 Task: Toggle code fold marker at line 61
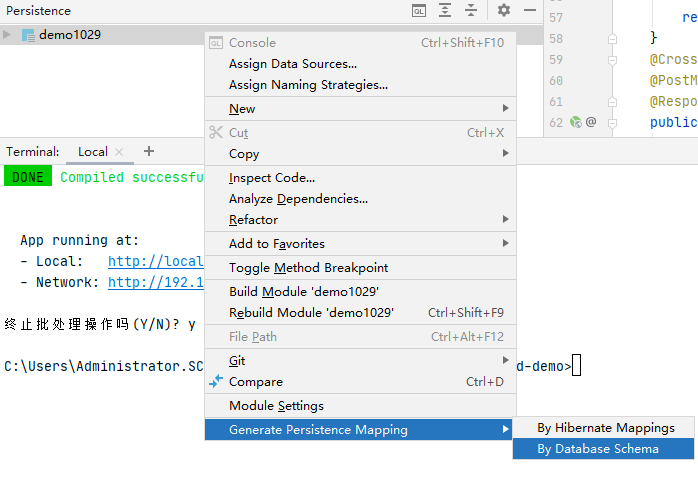click(612, 102)
